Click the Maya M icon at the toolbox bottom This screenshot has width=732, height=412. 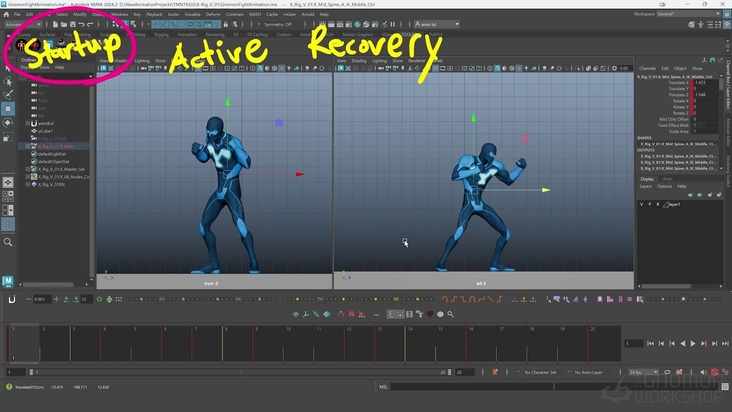(8, 281)
